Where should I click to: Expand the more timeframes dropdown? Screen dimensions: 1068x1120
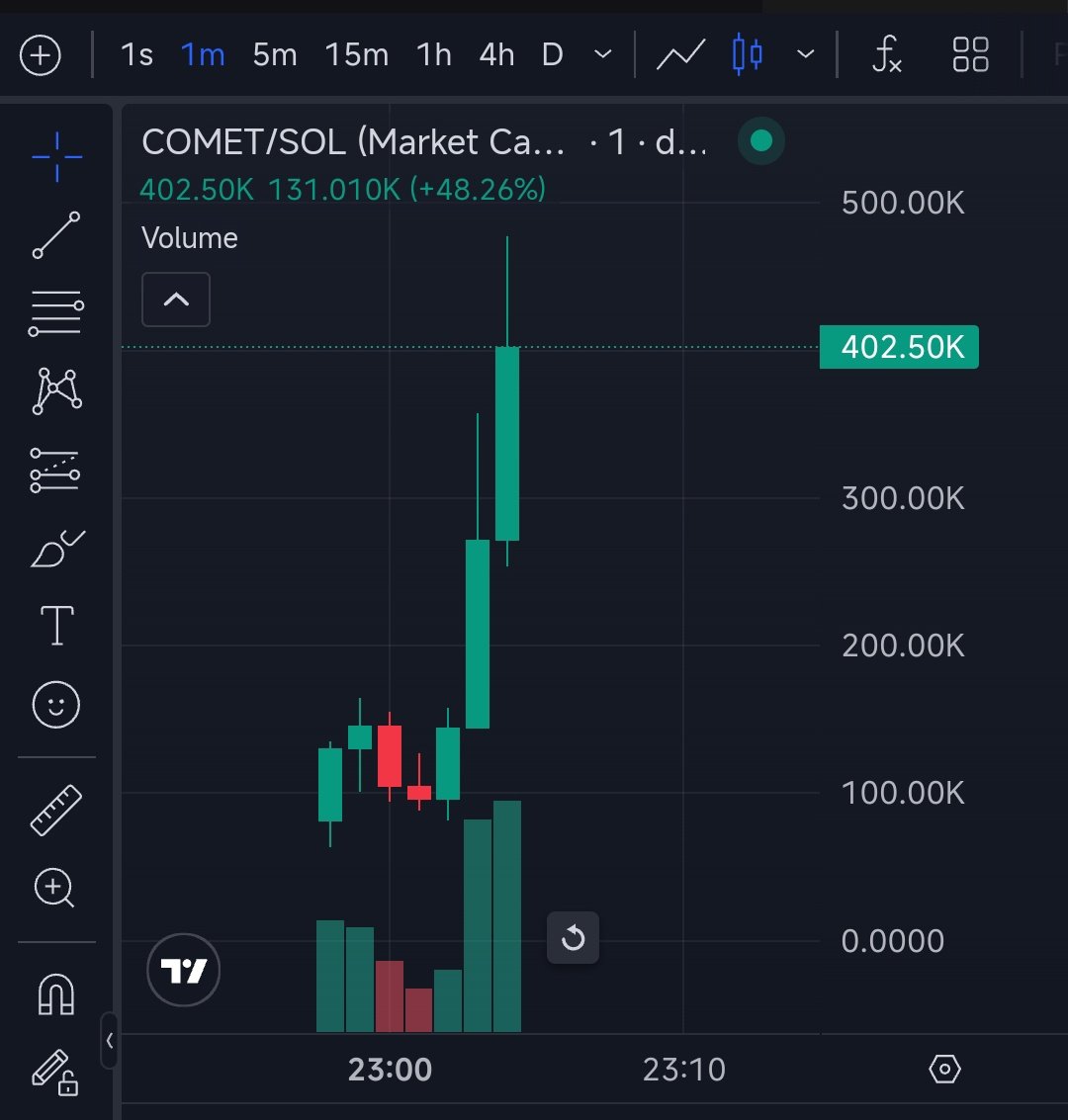click(603, 54)
